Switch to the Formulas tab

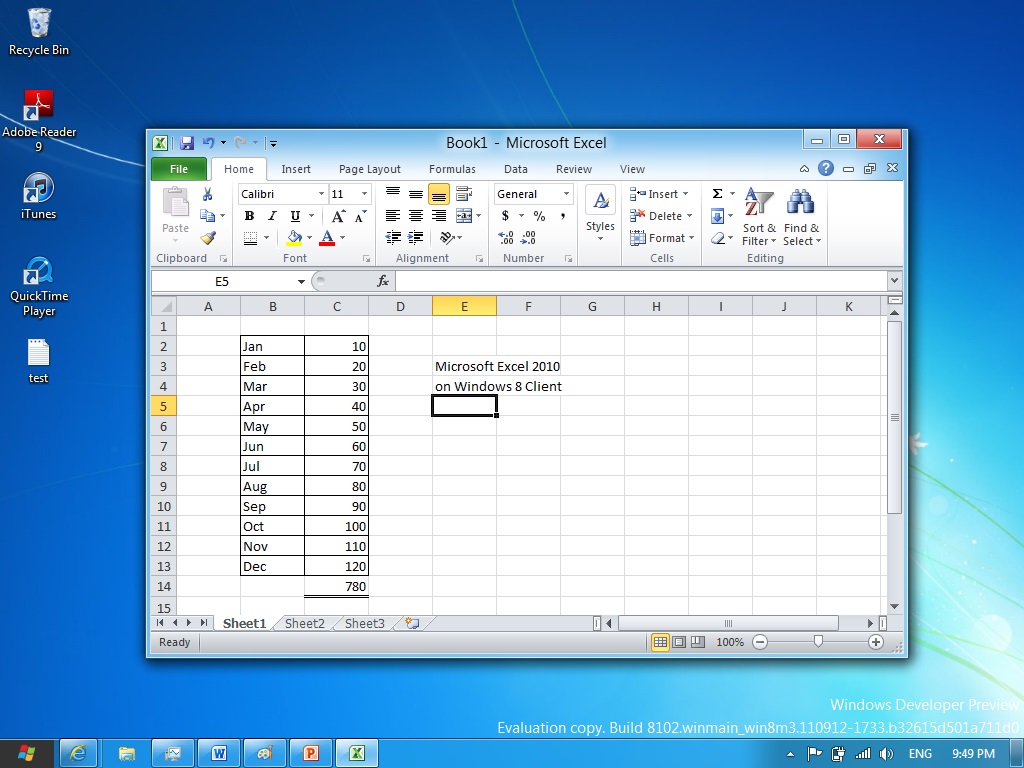[x=452, y=169]
